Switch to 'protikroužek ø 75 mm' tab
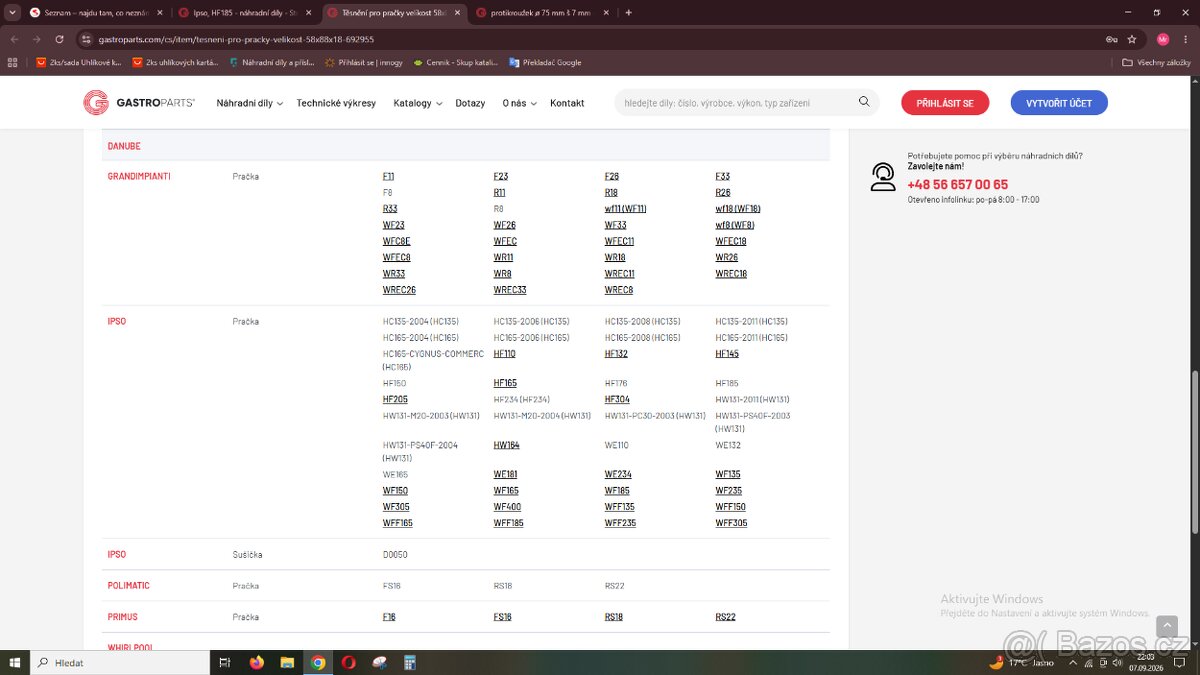This screenshot has height=675, width=1200. pyautogui.click(x=543, y=13)
